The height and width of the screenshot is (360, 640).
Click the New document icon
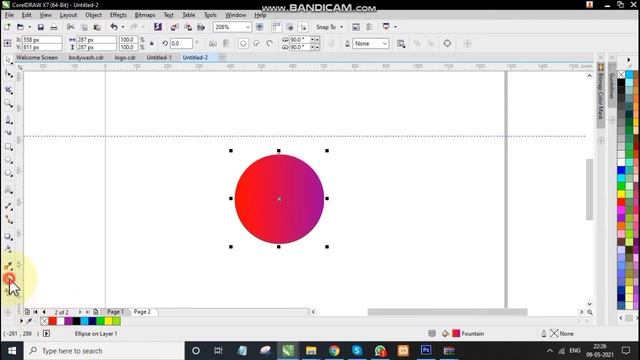click(x=7, y=27)
